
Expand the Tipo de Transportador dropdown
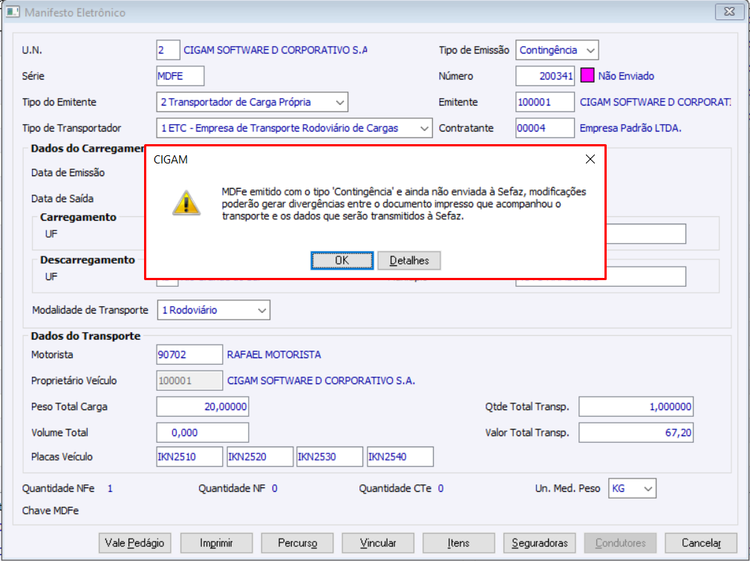tap(294, 128)
